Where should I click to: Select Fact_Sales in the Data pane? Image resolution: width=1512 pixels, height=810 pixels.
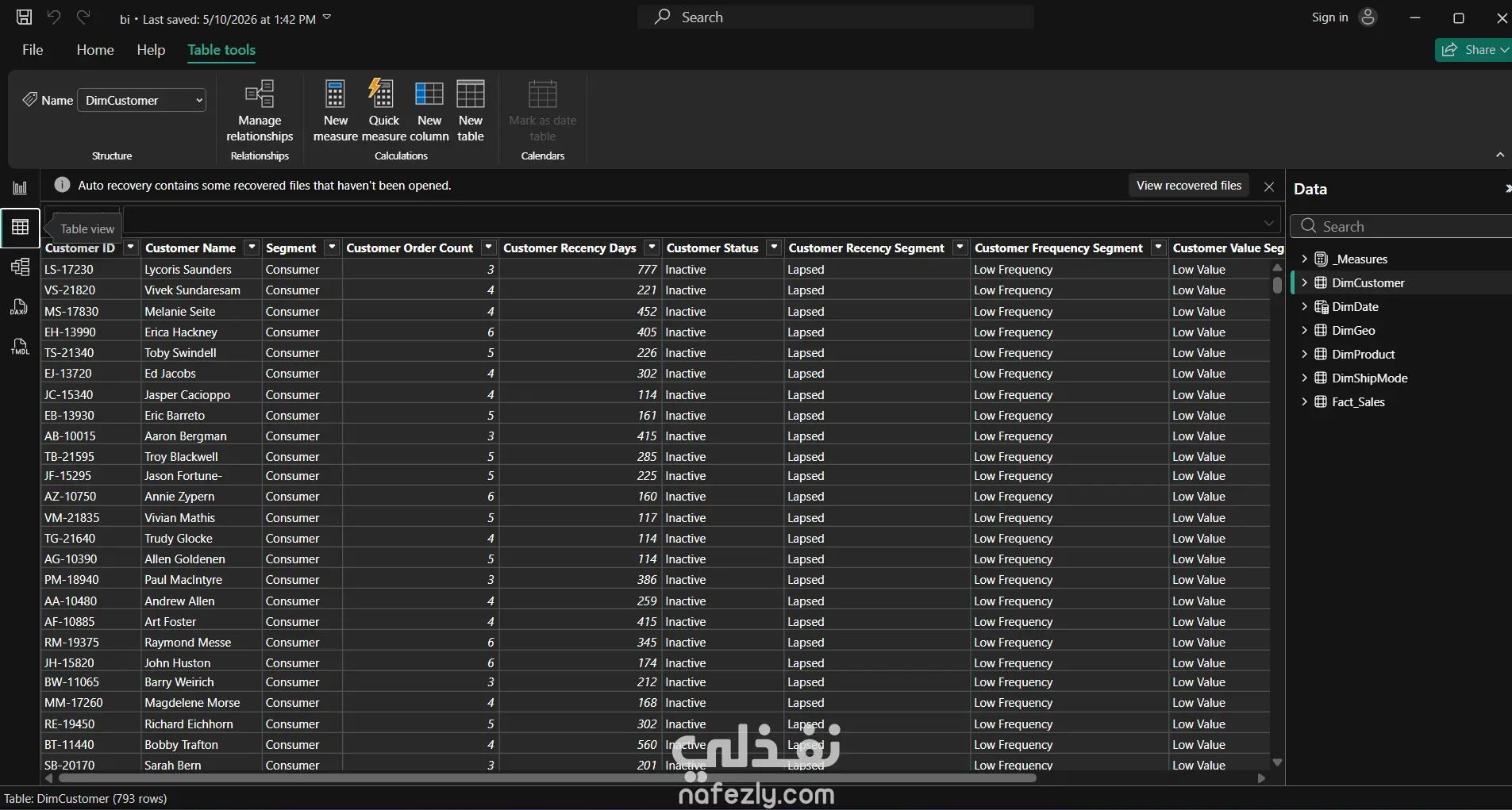(x=1358, y=401)
